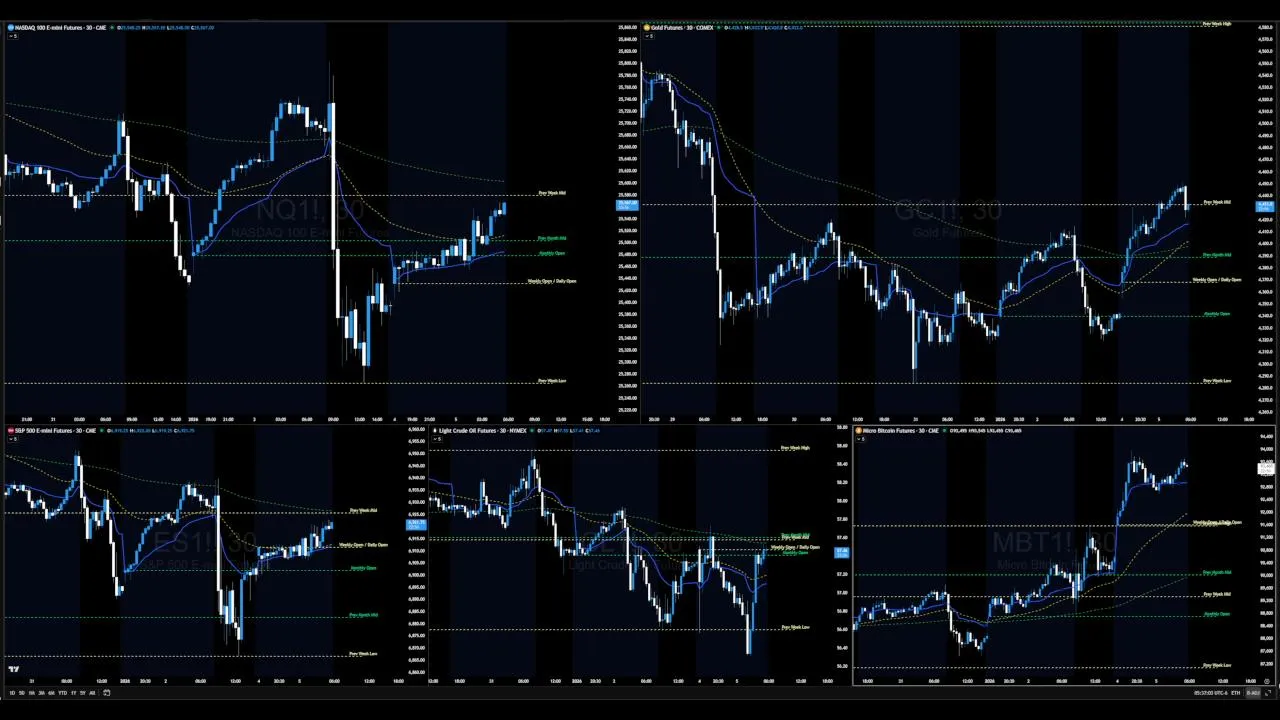Expand the NASDAQ chart indicator legend arrow
This screenshot has height=720, width=1280.
13,36
